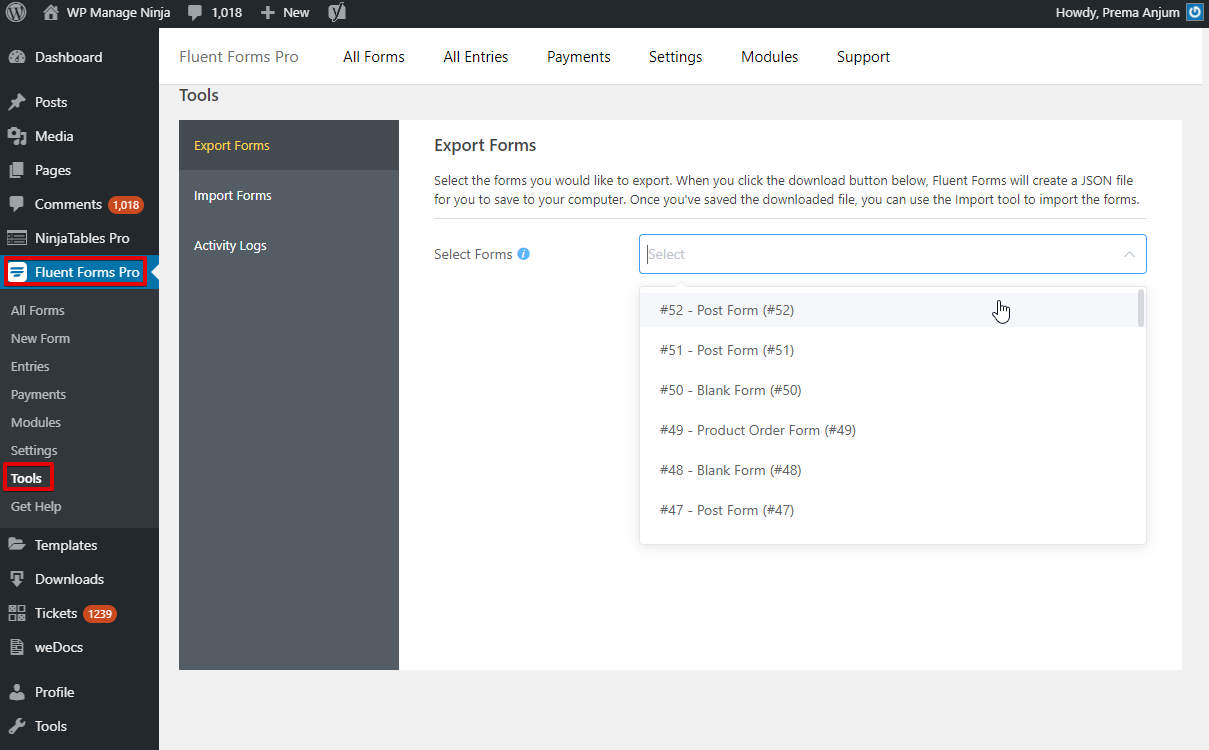The width and height of the screenshot is (1209, 750).
Task: Click the NinjaTables Pro table icon
Action: click(x=17, y=238)
